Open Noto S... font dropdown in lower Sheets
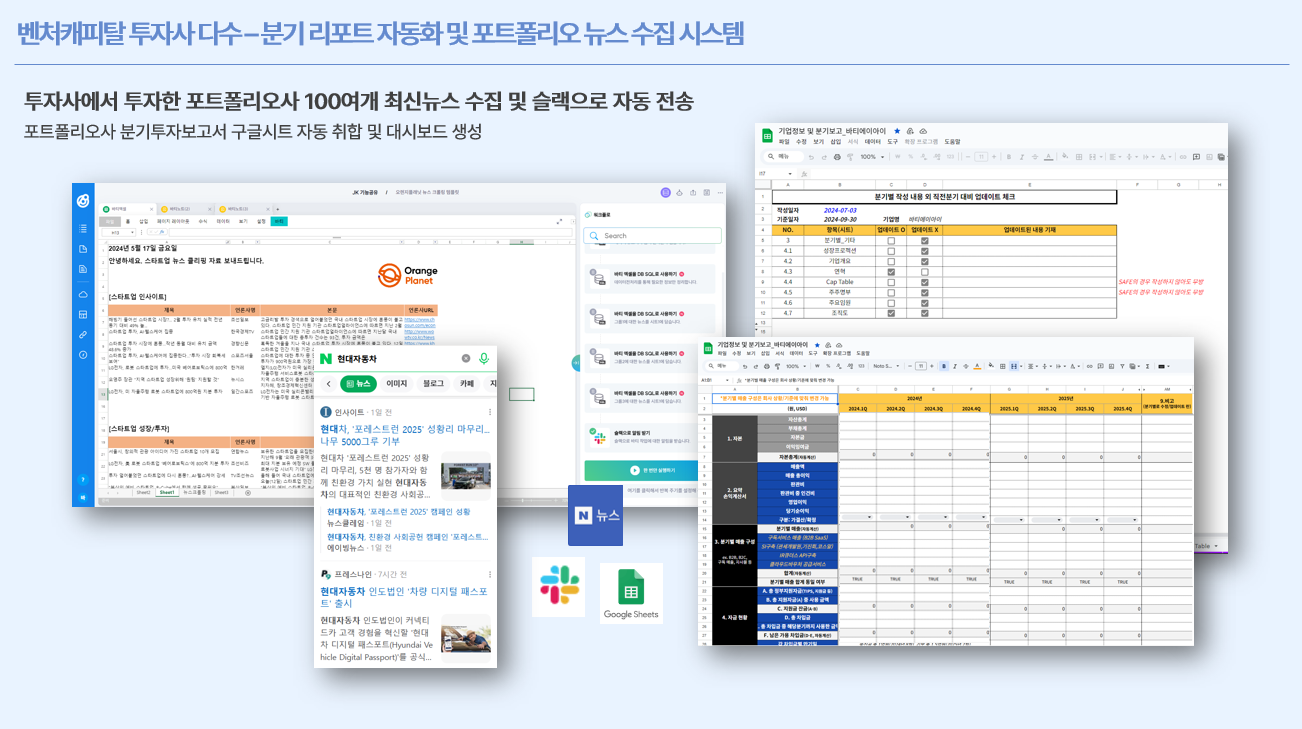Viewport: 1302px width, 729px height. pos(886,366)
